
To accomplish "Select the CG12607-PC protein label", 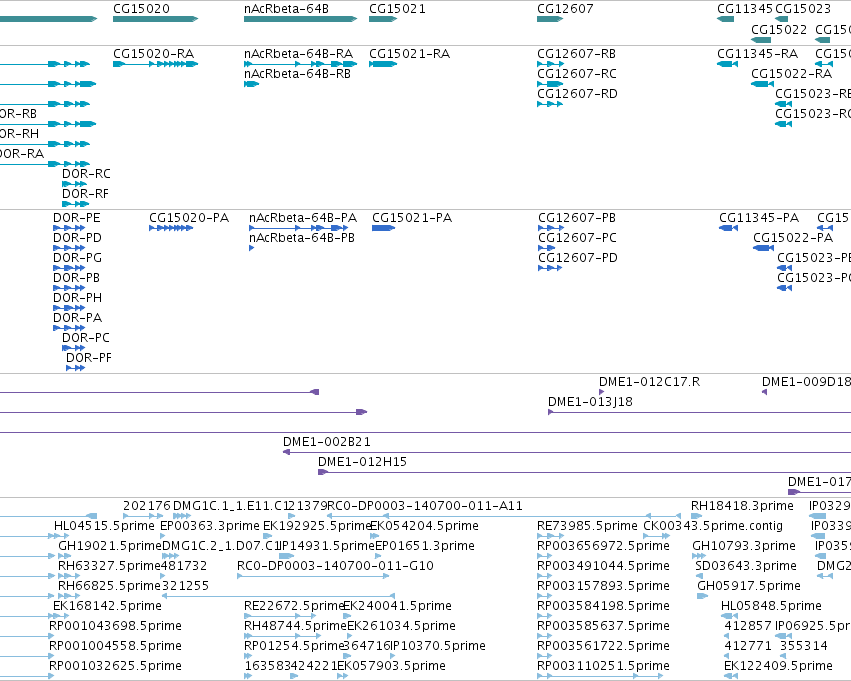I will (577, 238).
